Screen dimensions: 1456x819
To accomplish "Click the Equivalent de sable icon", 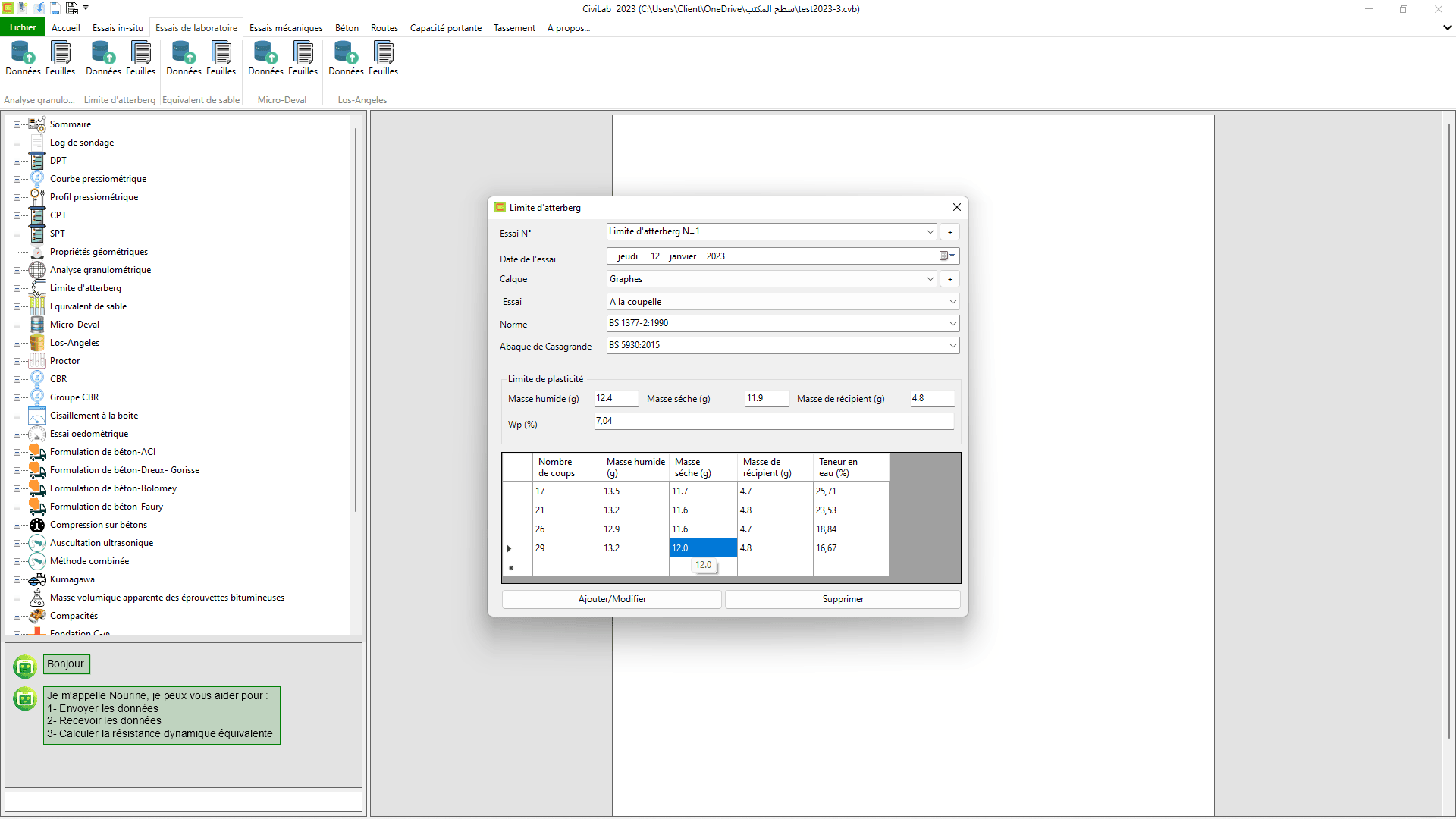I will pos(37,306).
